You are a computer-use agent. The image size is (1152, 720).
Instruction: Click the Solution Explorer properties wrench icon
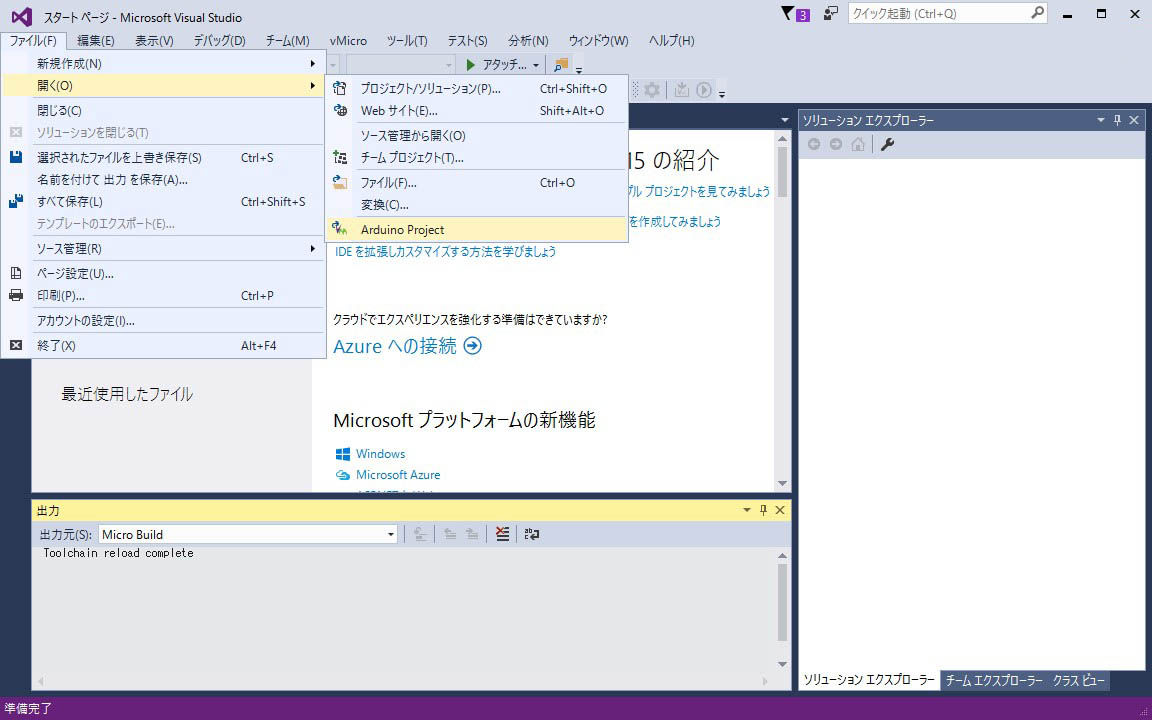887,145
